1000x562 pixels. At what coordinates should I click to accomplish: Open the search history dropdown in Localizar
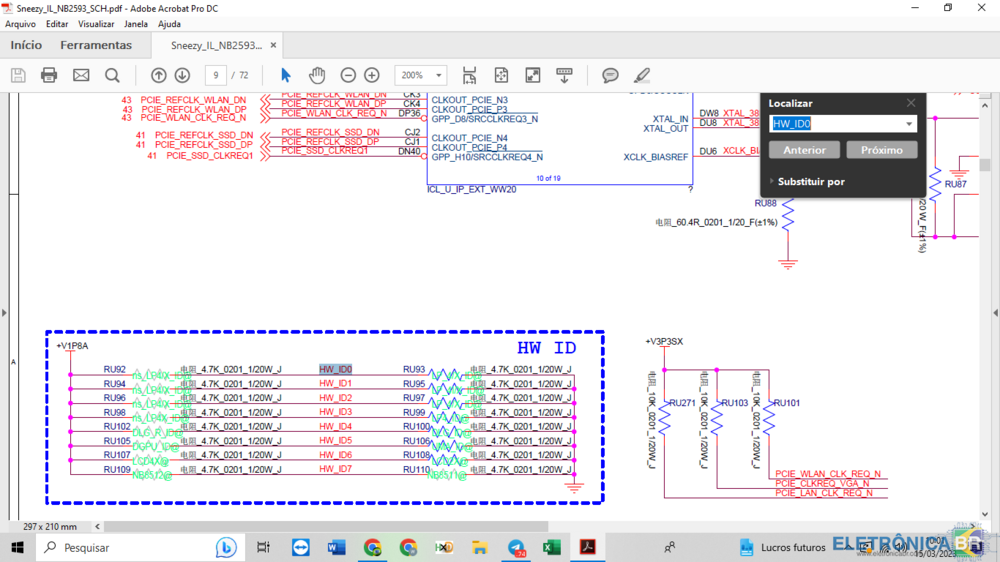[x=908, y=124]
